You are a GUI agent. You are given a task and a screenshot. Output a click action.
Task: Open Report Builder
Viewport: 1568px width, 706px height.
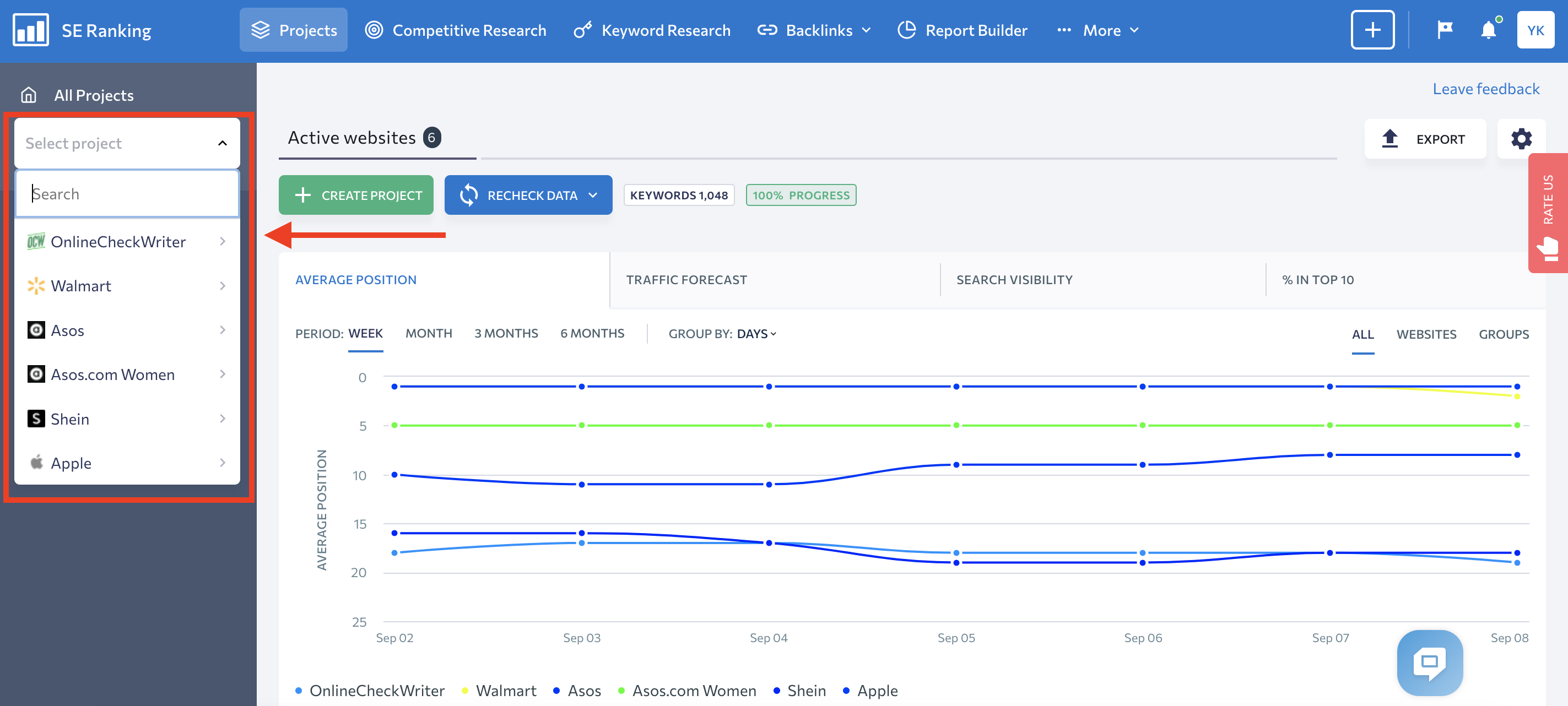click(963, 30)
